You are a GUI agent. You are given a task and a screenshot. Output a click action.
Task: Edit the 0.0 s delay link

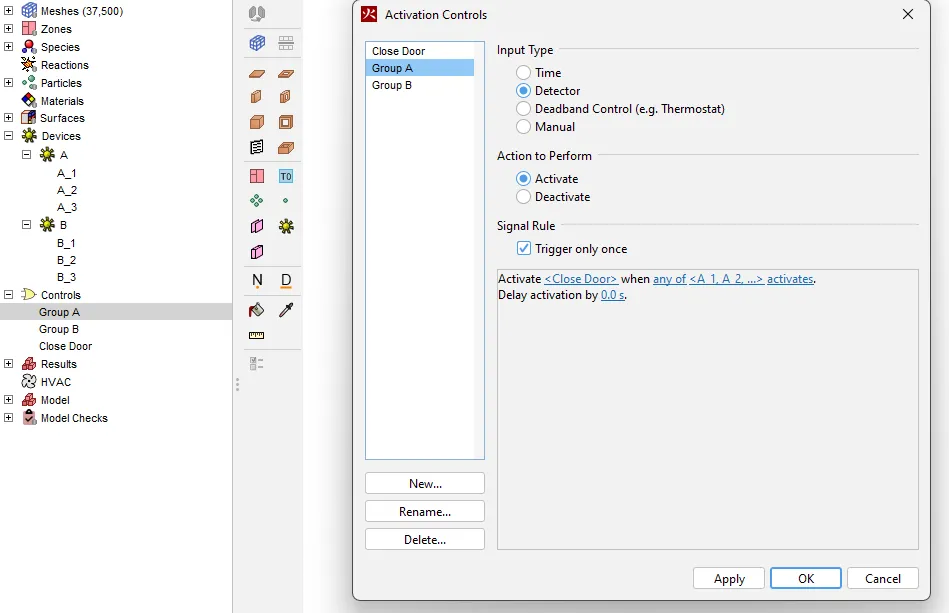[x=612, y=295]
